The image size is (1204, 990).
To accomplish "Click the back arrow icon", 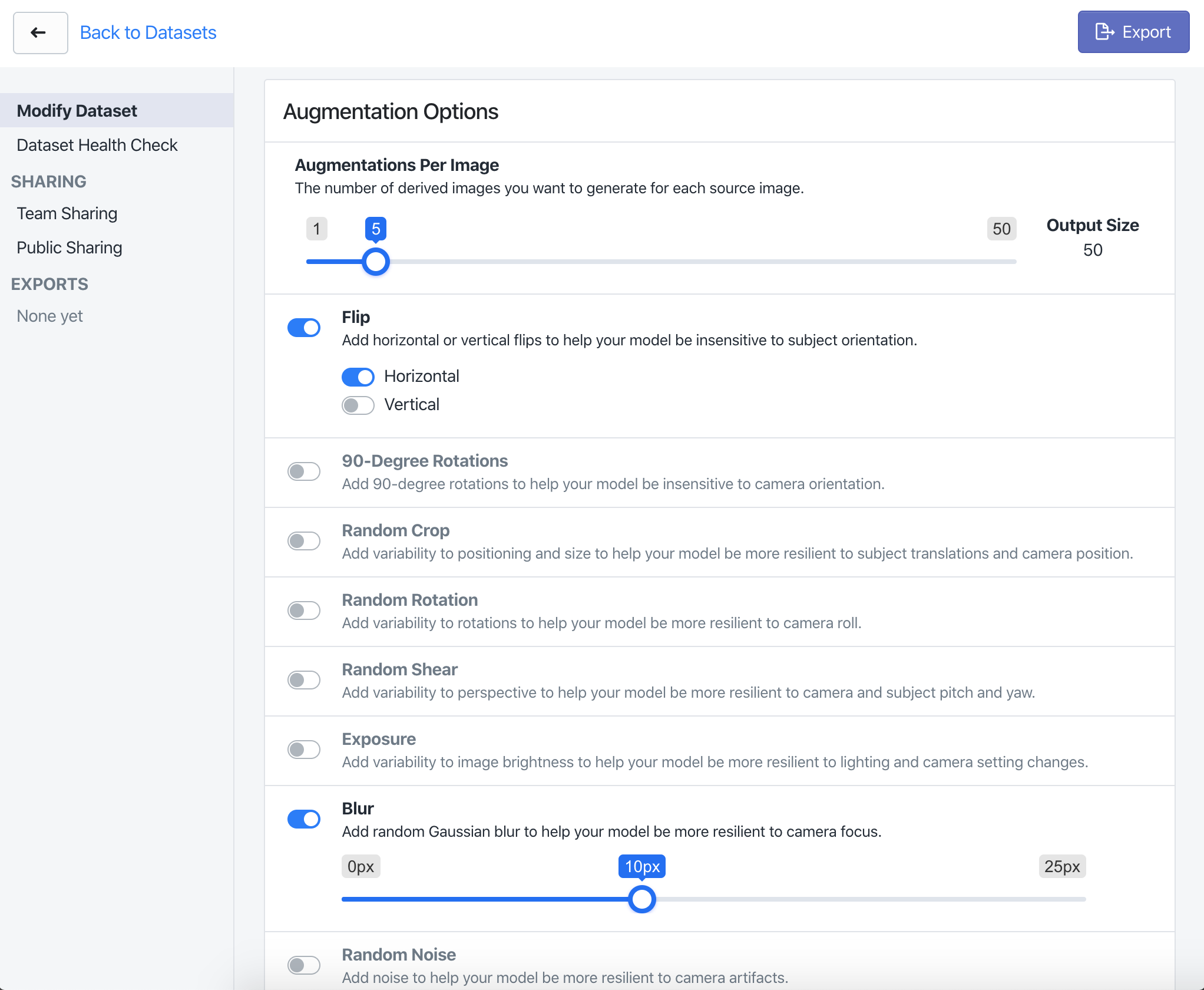I will click(39, 32).
